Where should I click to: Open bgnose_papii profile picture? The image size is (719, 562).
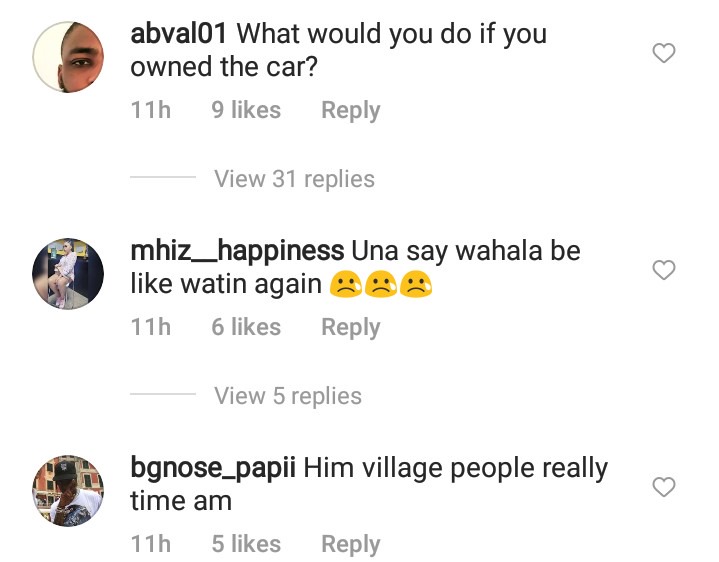pos(68,490)
